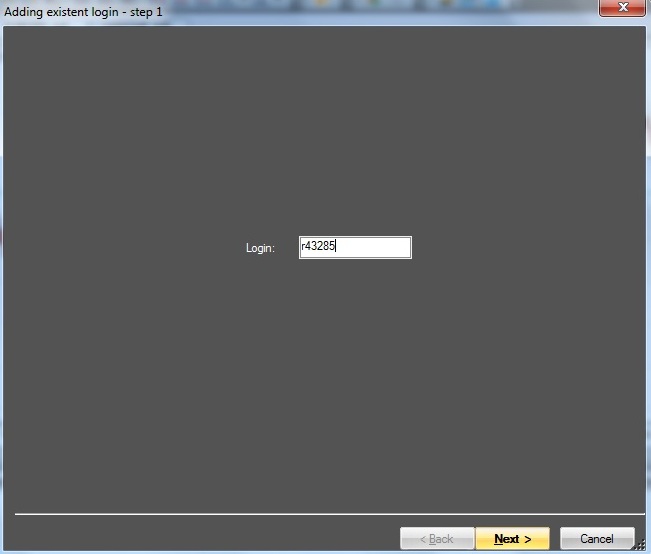Place the cursor in the blank end of the Login box
The width and height of the screenshot is (651, 554).
click(x=385, y=247)
